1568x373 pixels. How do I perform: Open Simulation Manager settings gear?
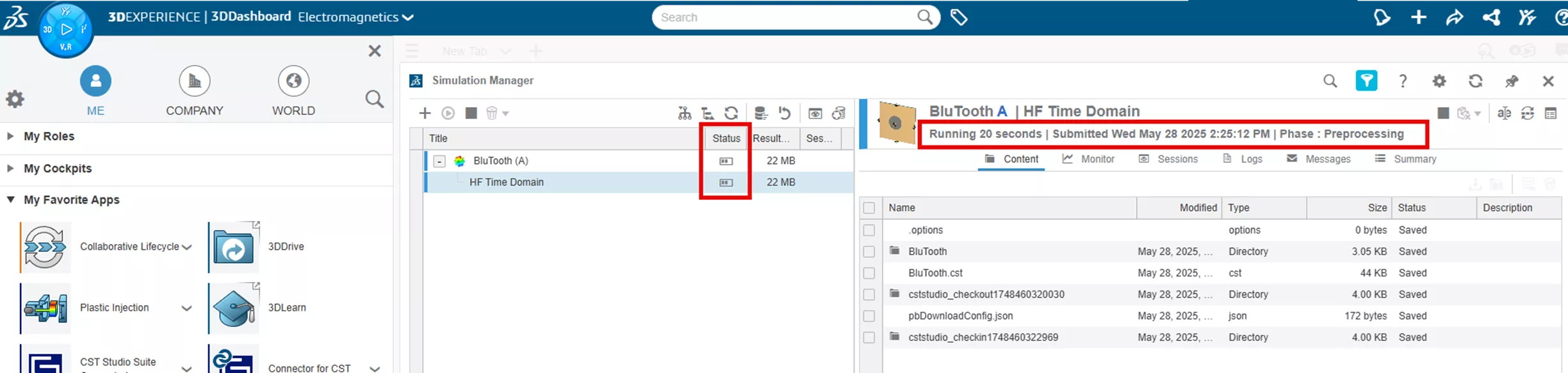pos(1439,81)
